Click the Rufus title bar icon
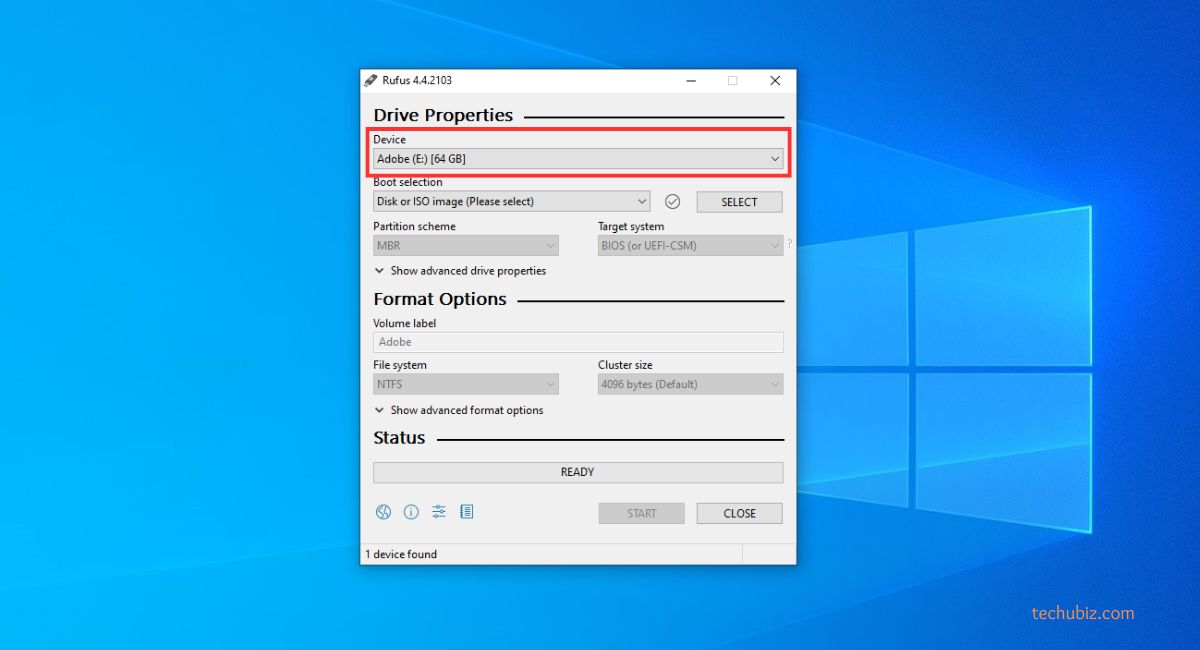 point(371,80)
